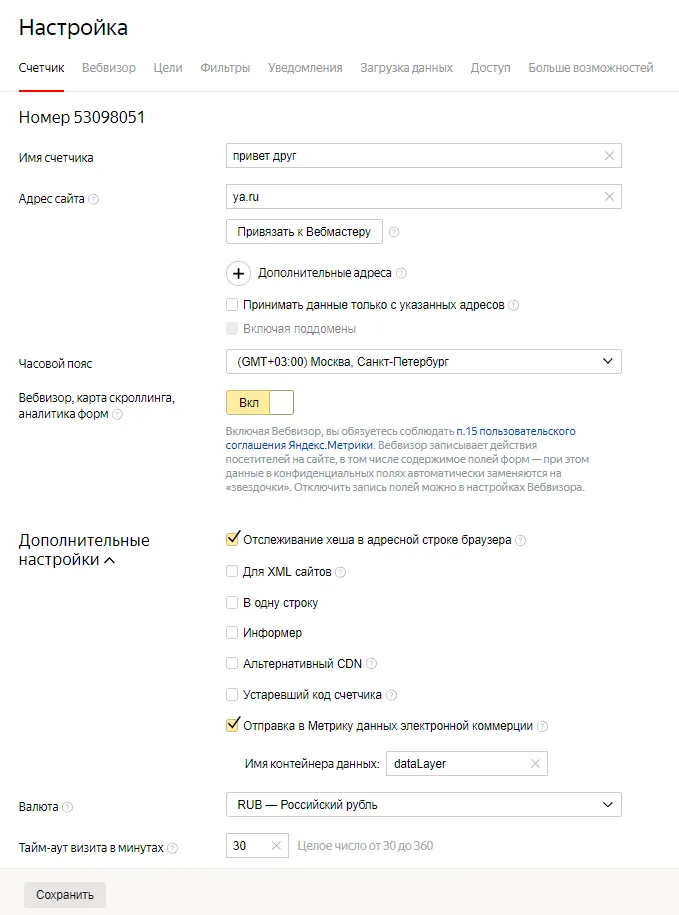Show the help tooltip for Альтернативный CDN
Image resolution: width=679 pixels, height=915 pixels.
pos(372,663)
